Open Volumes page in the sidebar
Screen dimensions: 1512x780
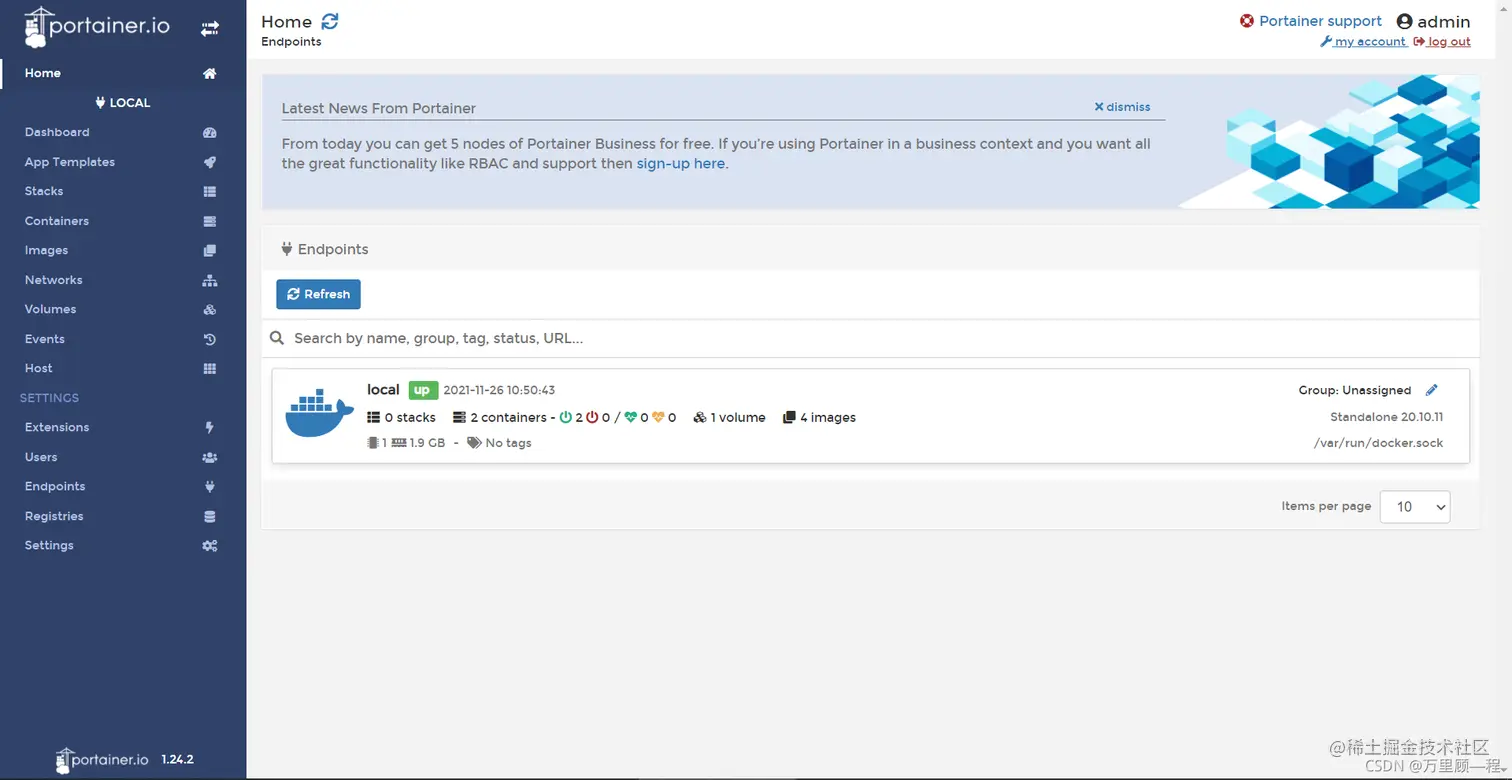pos(50,309)
